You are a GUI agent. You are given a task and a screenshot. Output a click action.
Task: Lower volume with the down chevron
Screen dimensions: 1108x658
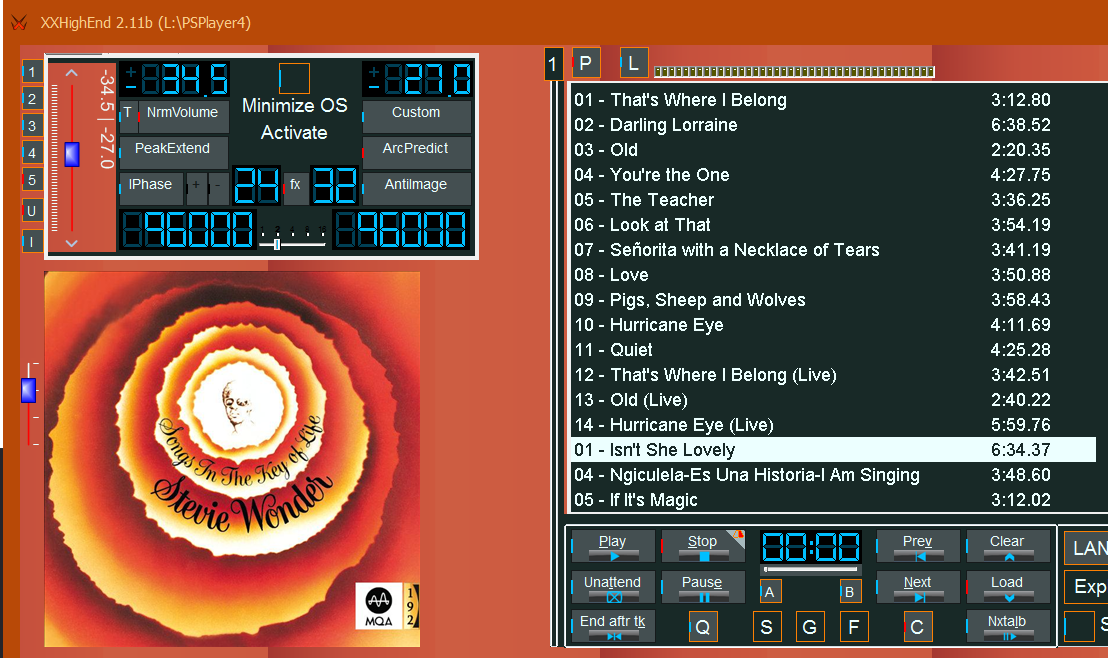(x=71, y=242)
